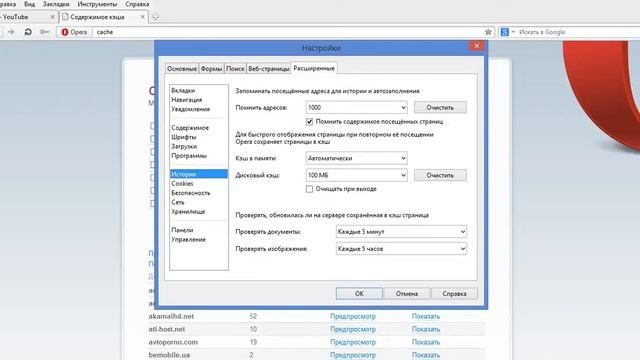640x360 pixels.
Task: Bookmark page with the star icon
Action: (x=488, y=32)
